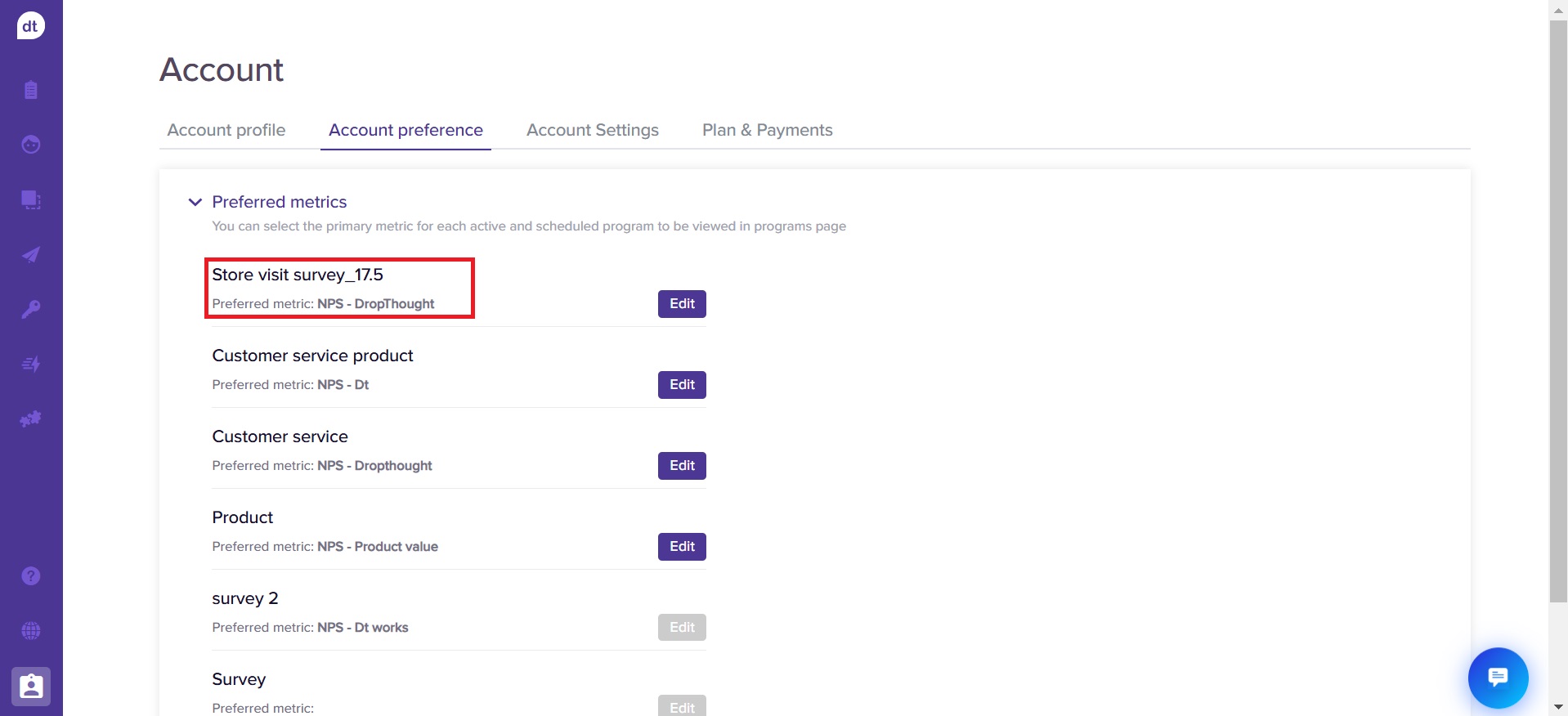Image resolution: width=1568 pixels, height=716 pixels.
Task: Edit Store visit survey_17.5 preferred metric
Action: click(x=682, y=304)
